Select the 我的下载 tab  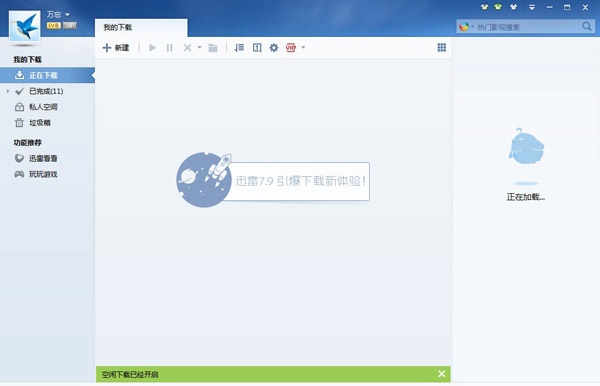coord(141,28)
